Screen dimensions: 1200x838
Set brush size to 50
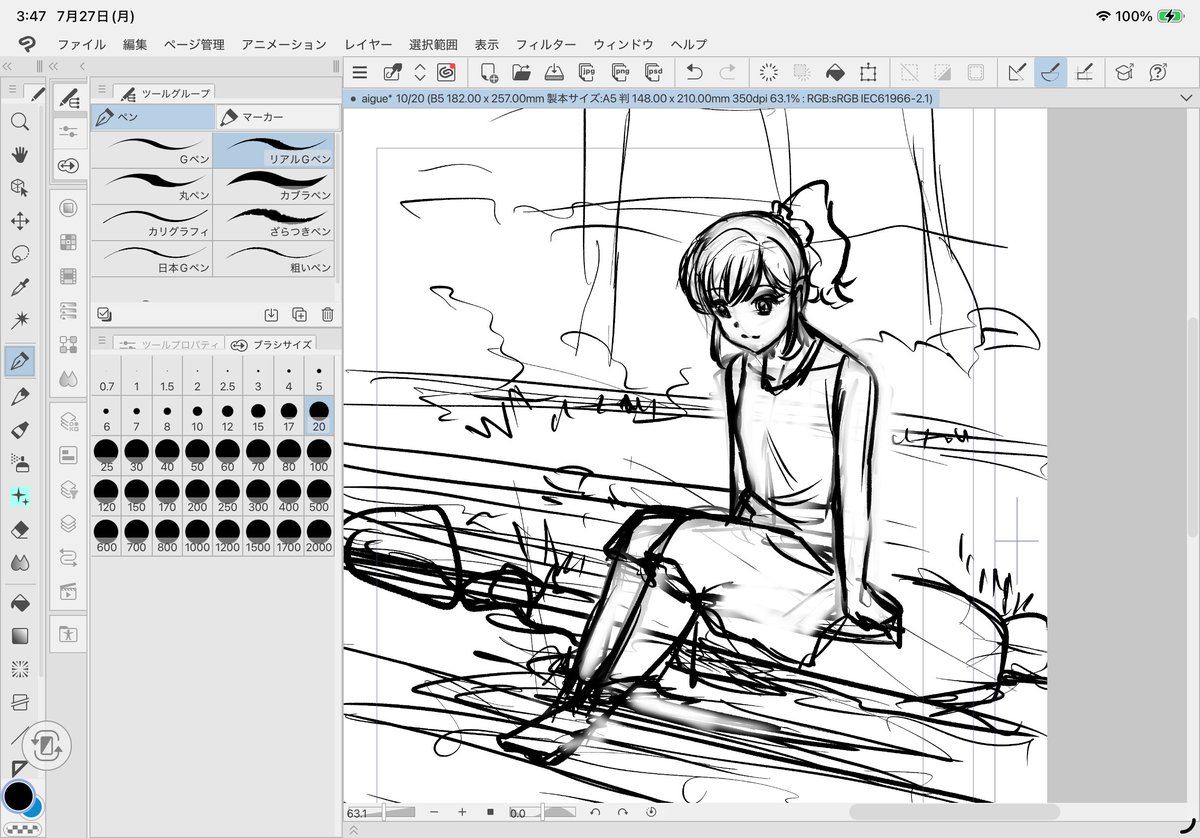tap(198, 455)
